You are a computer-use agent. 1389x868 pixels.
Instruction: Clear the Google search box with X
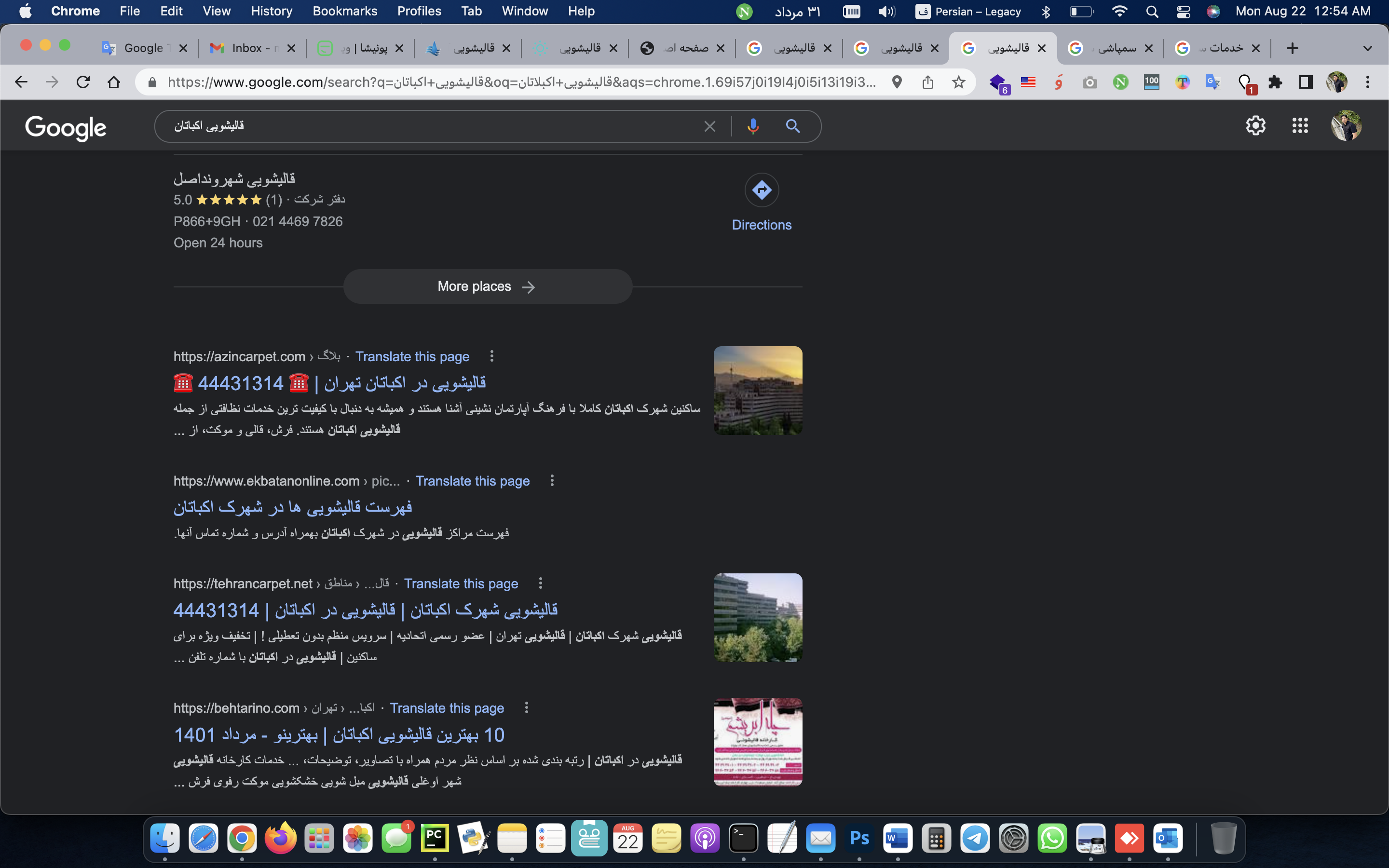[x=710, y=126]
